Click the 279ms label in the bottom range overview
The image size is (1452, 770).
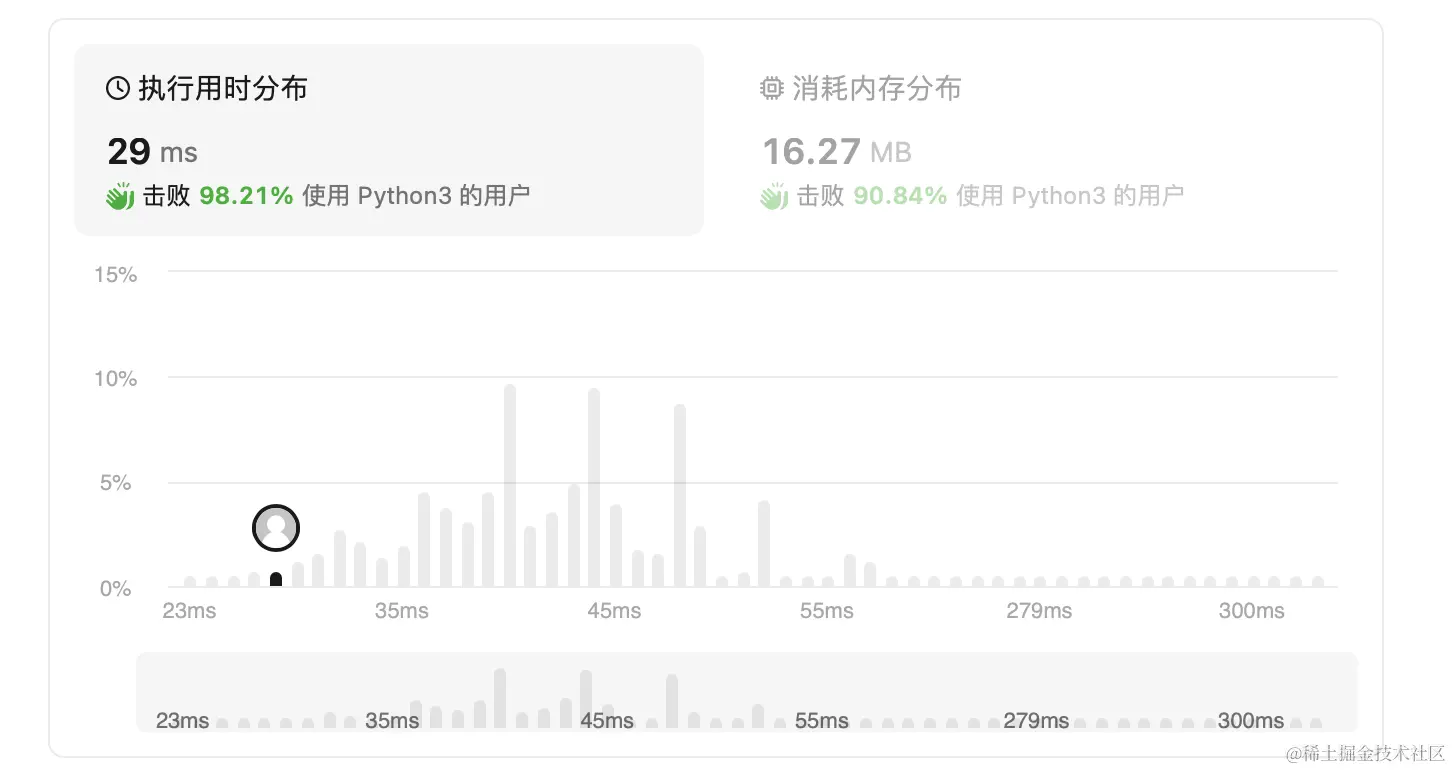coord(1036,721)
